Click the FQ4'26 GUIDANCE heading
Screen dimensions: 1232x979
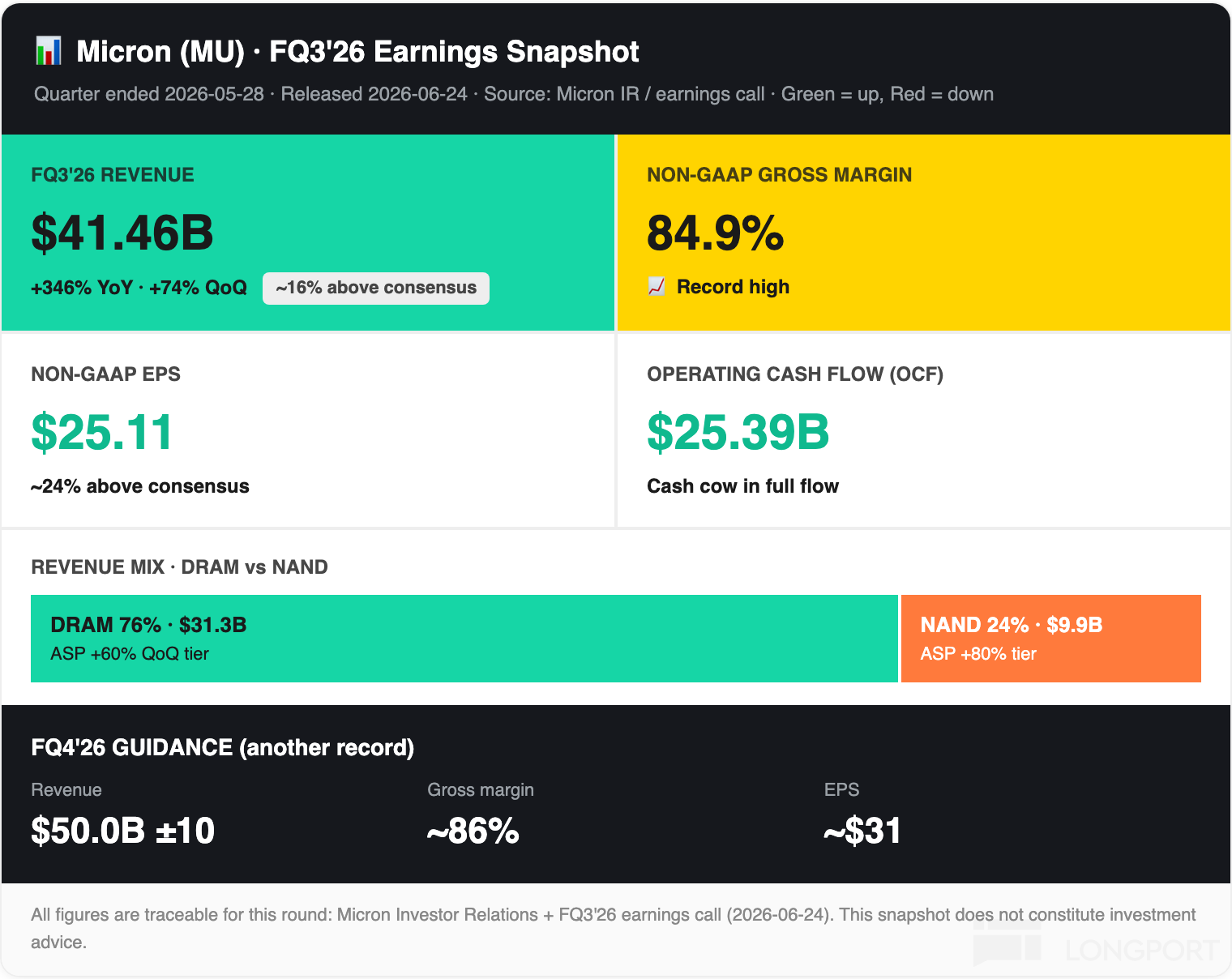[x=223, y=747]
